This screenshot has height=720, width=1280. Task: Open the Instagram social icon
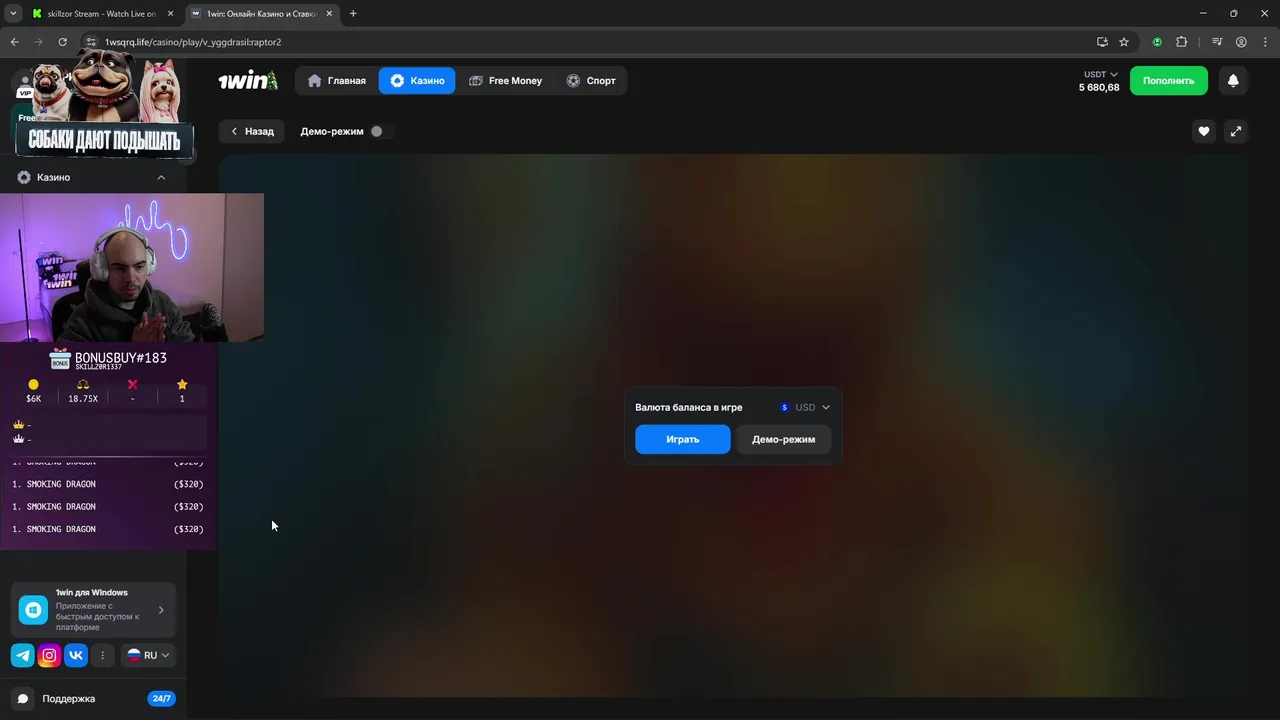49,655
